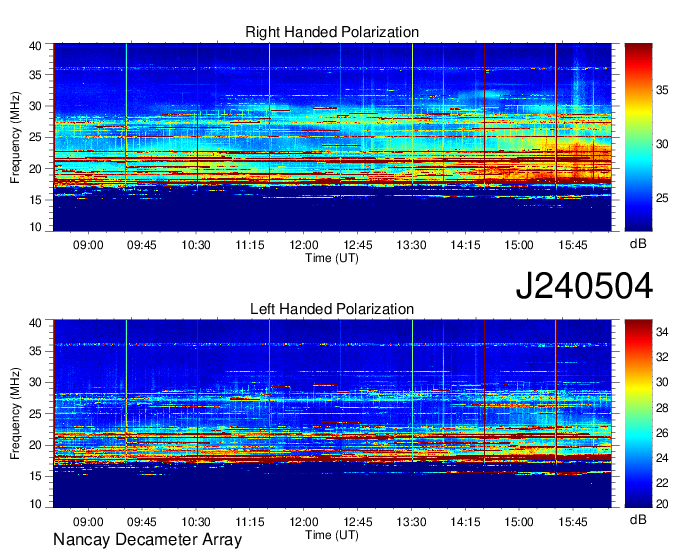
Task: Click dB label under top color bar
Action: [638, 244]
